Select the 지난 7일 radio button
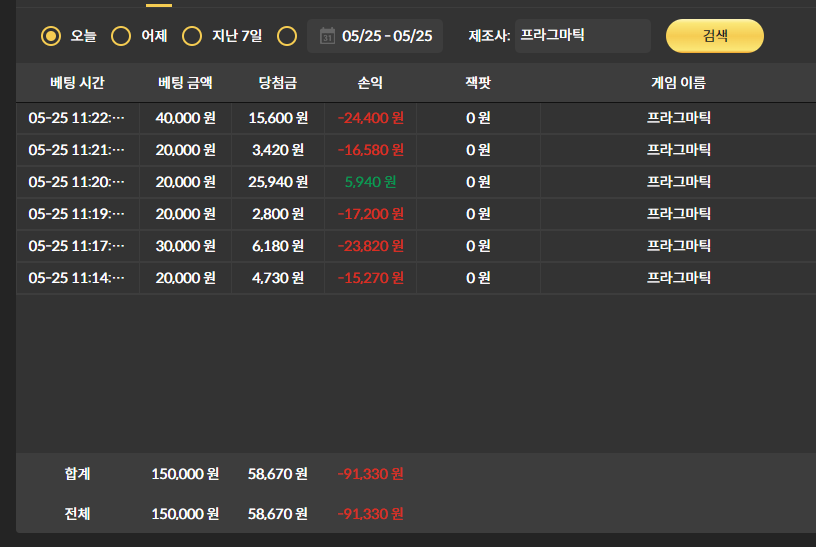Viewport: 816px width, 547px height. 192,36
